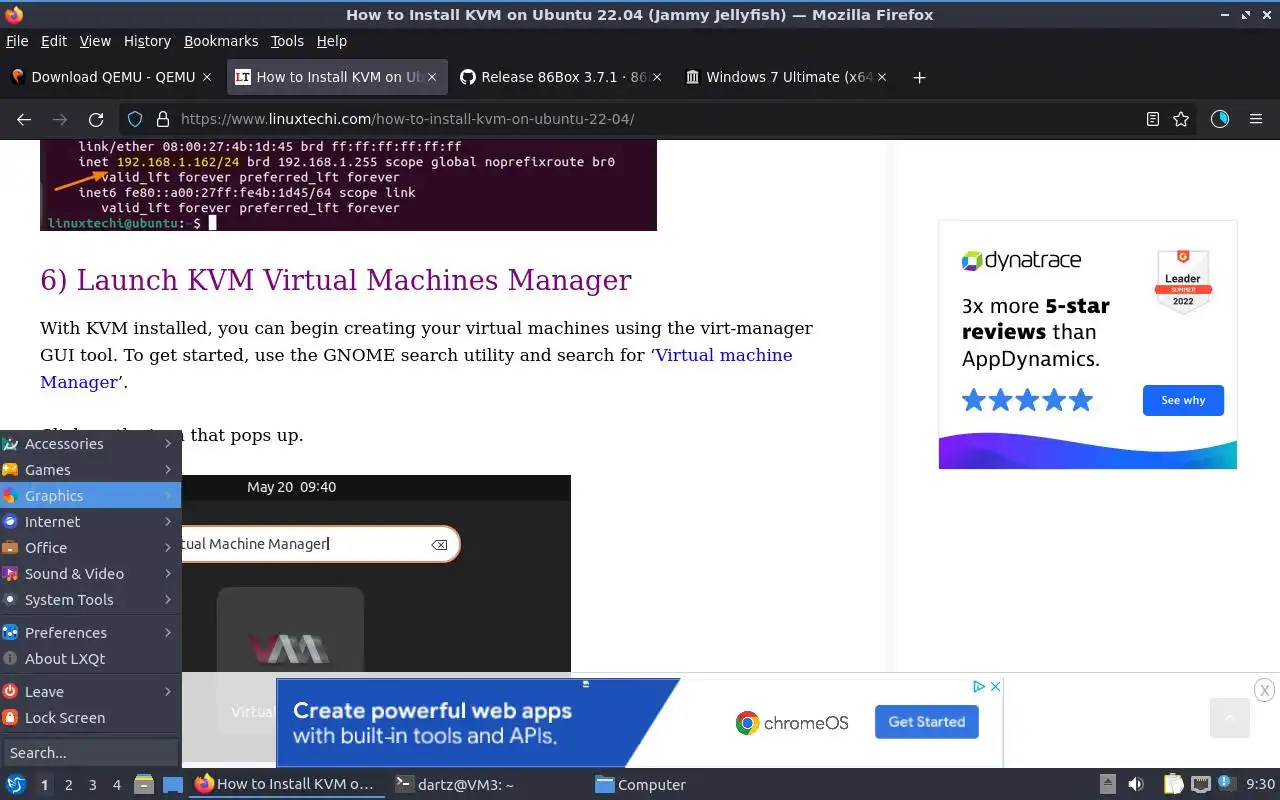This screenshot has height=800, width=1280.
Task: Expand the Internet submenu
Action: pyautogui.click(x=90, y=522)
